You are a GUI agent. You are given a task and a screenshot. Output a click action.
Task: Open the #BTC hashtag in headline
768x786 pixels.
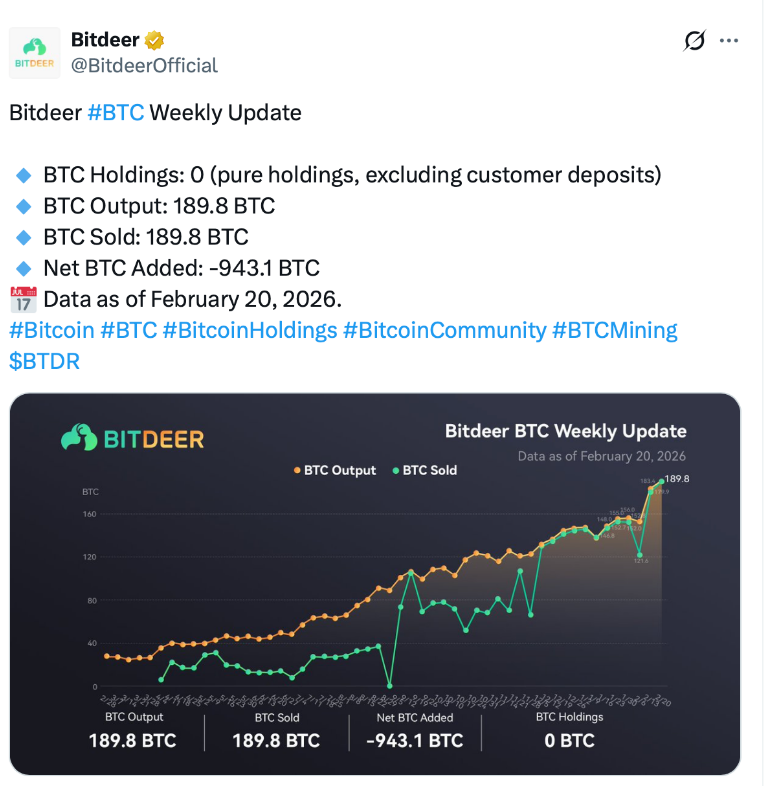pos(116,113)
